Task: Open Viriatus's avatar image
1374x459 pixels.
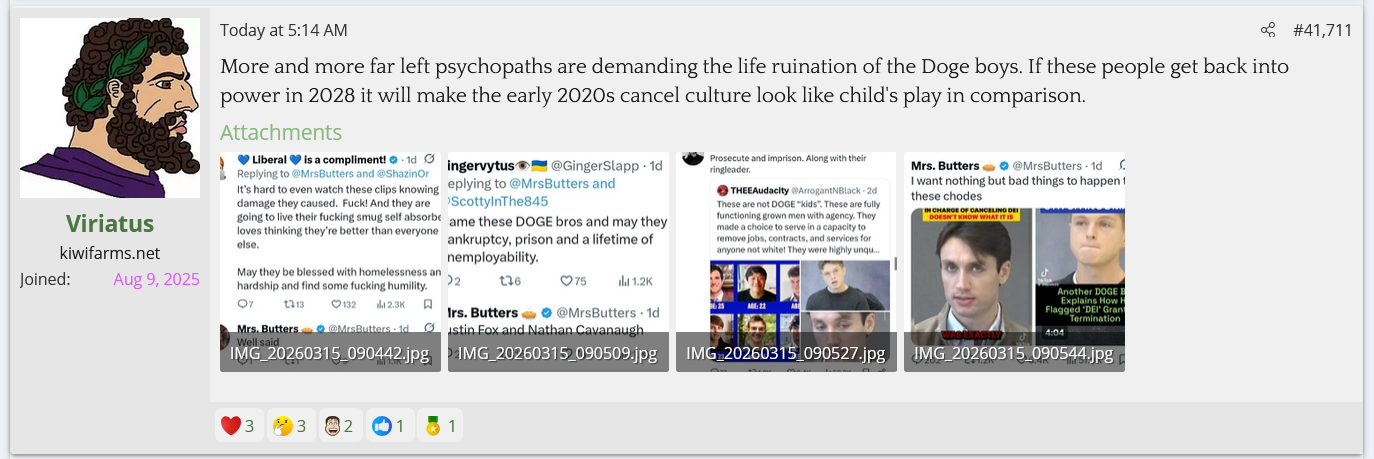Action: (x=110, y=108)
